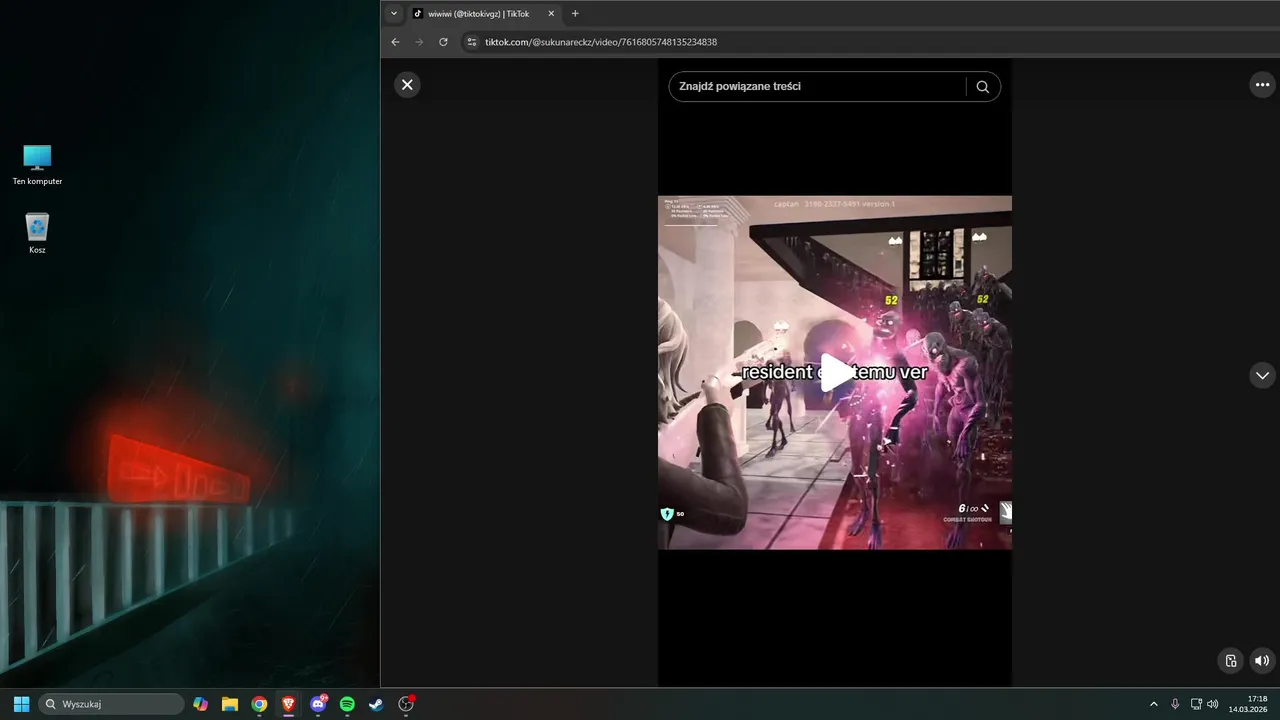The height and width of the screenshot is (720, 1280).
Task: Switch to Brave browser in the taskbar
Action: 288,704
